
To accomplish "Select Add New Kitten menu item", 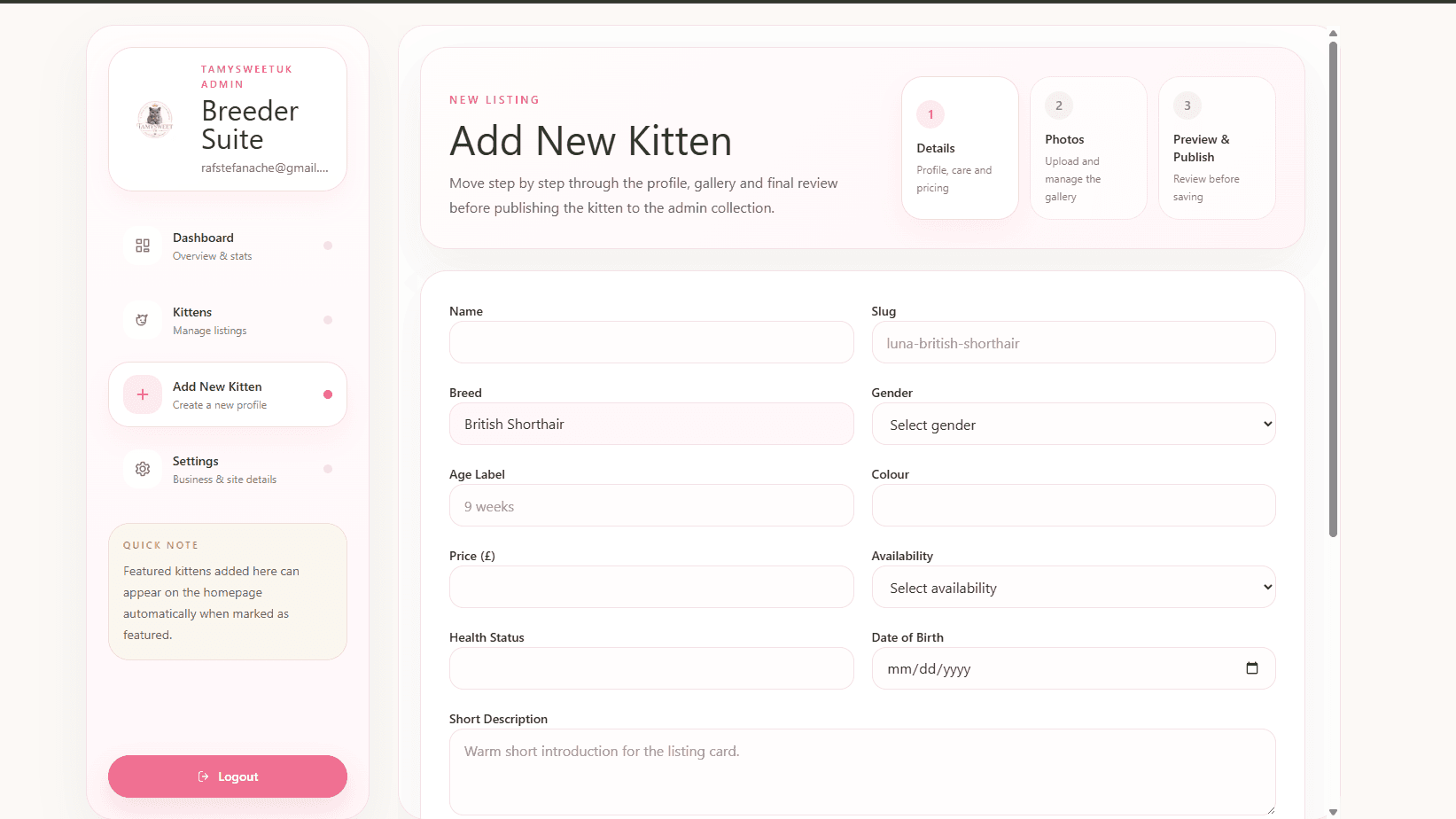I will point(228,394).
